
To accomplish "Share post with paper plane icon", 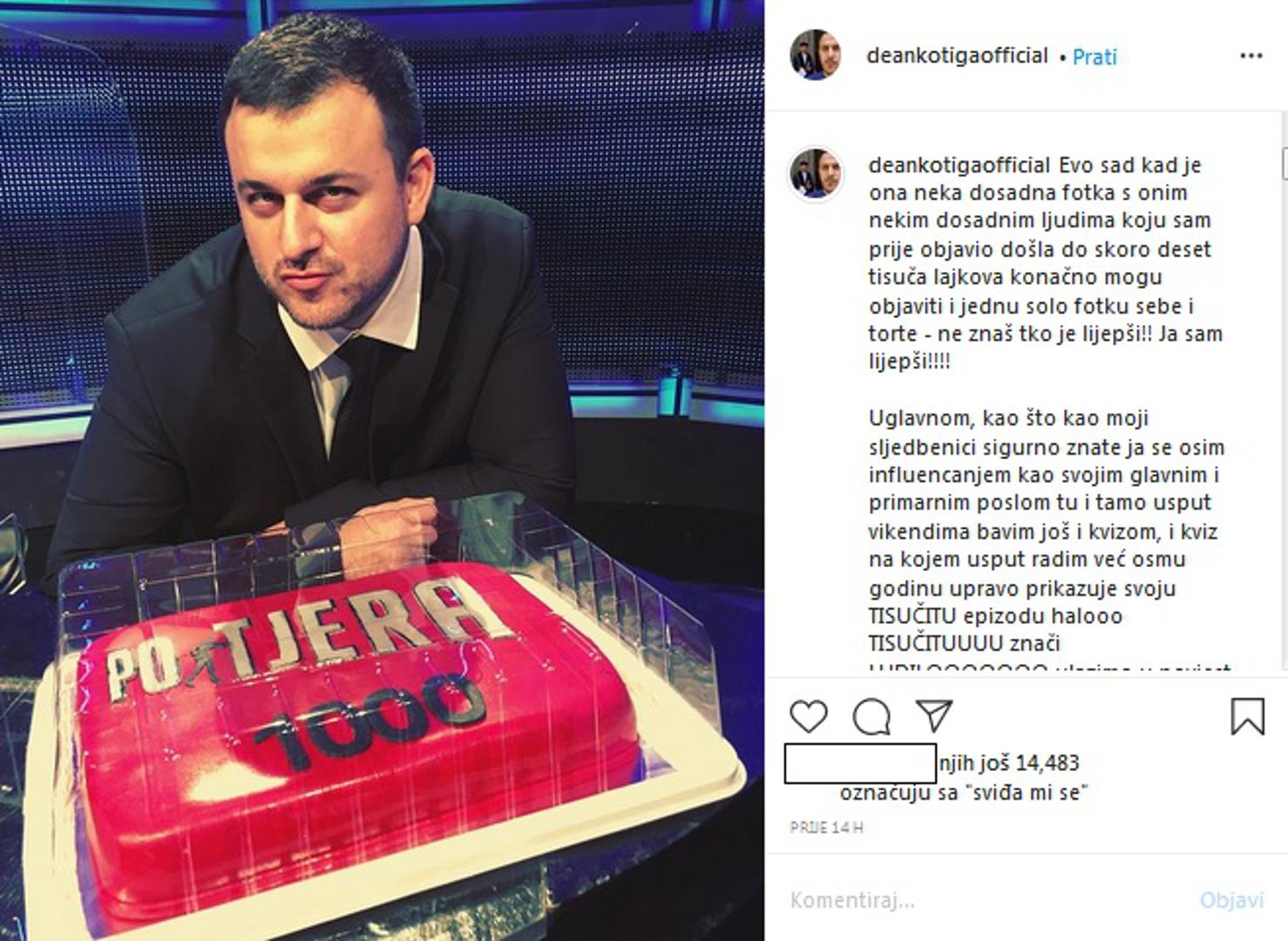I will pyautogui.click(x=933, y=716).
